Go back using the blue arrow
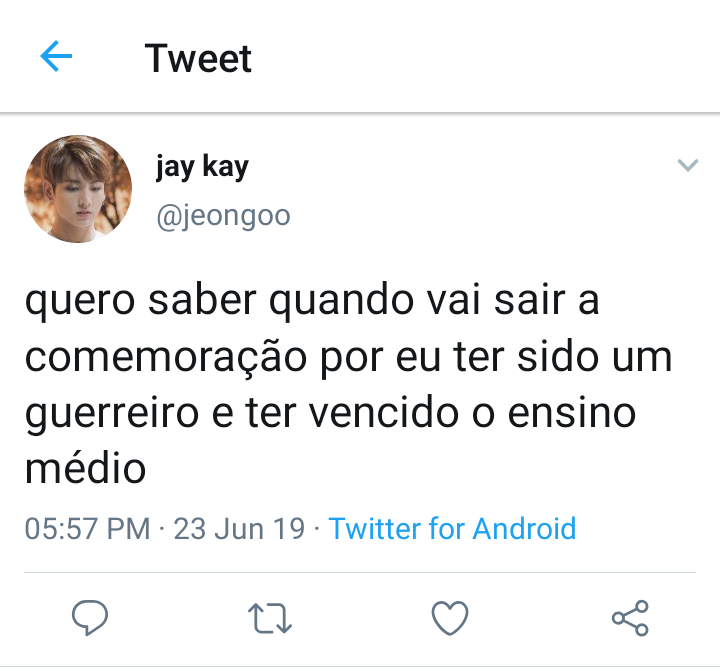This screenshot has height=671, width=720. (56, 56)
